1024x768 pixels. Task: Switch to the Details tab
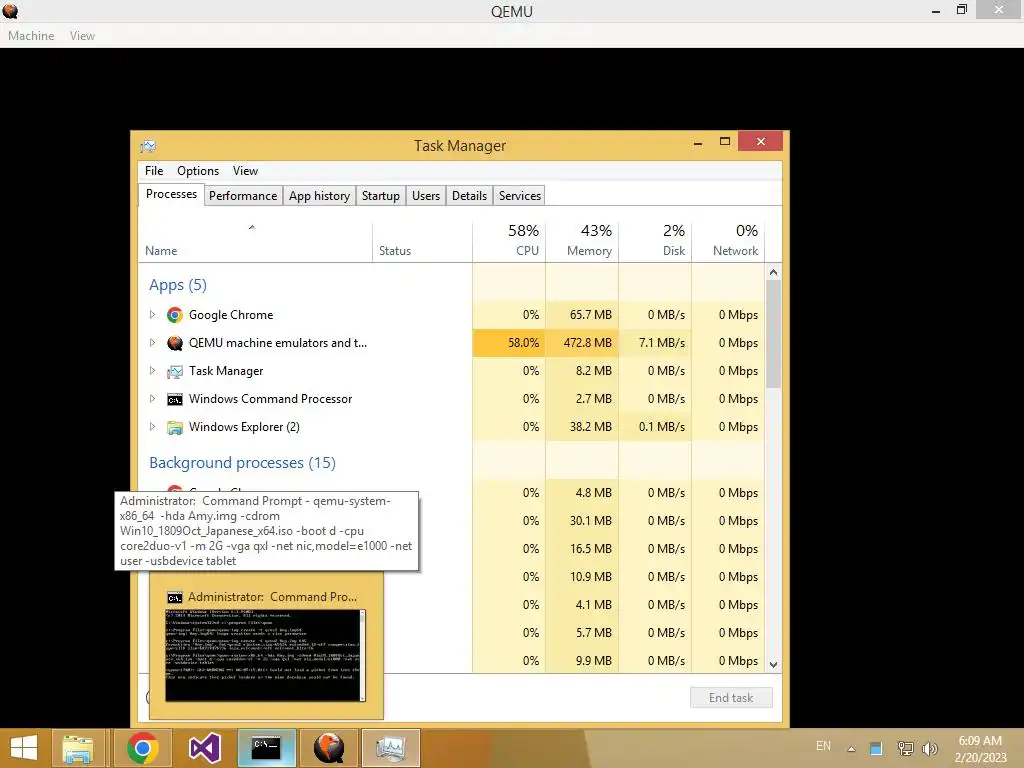[x=470, y=196]
